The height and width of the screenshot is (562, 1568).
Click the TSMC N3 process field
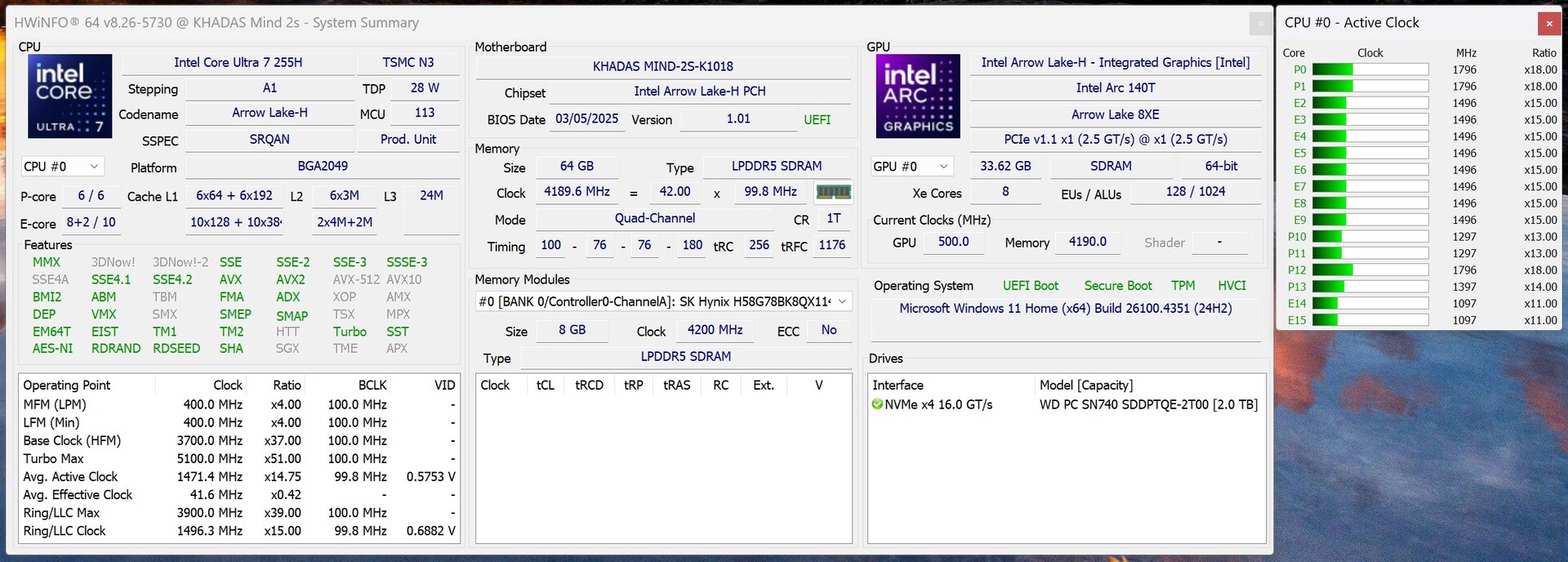tap(408, 63)
